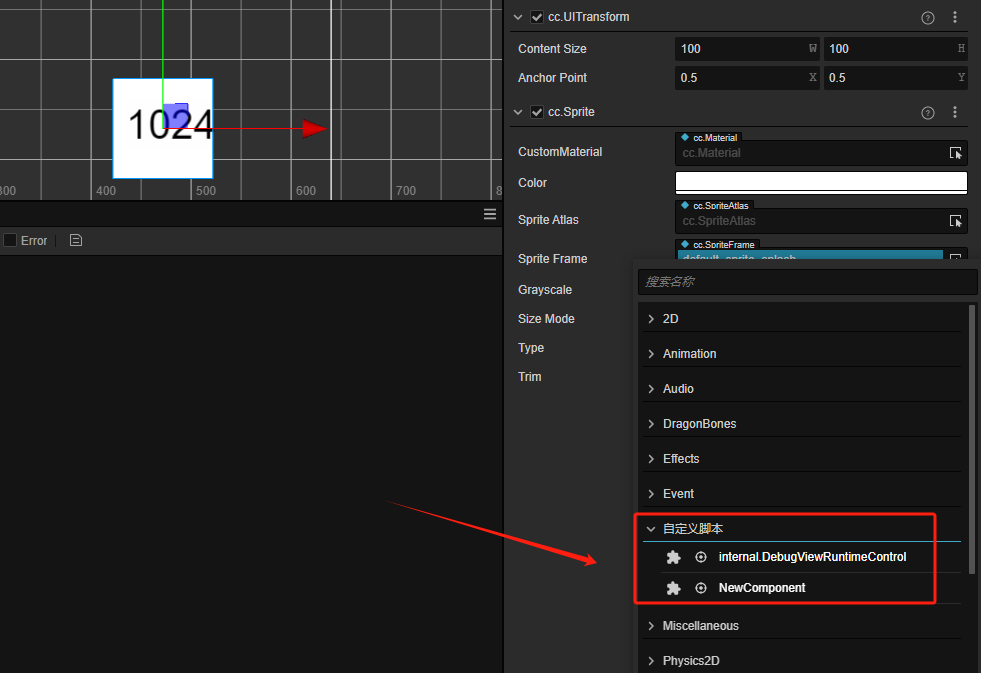Click the Content Size label
Screen dimensions: 981x673
pos(552,49)
